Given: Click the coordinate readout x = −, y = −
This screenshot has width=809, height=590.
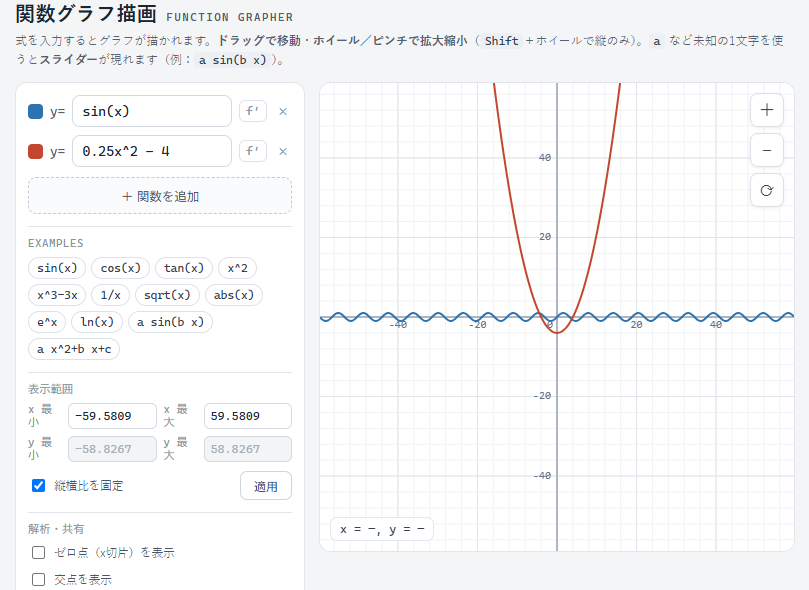Looking at the screenshot, I should coord(382,529).
